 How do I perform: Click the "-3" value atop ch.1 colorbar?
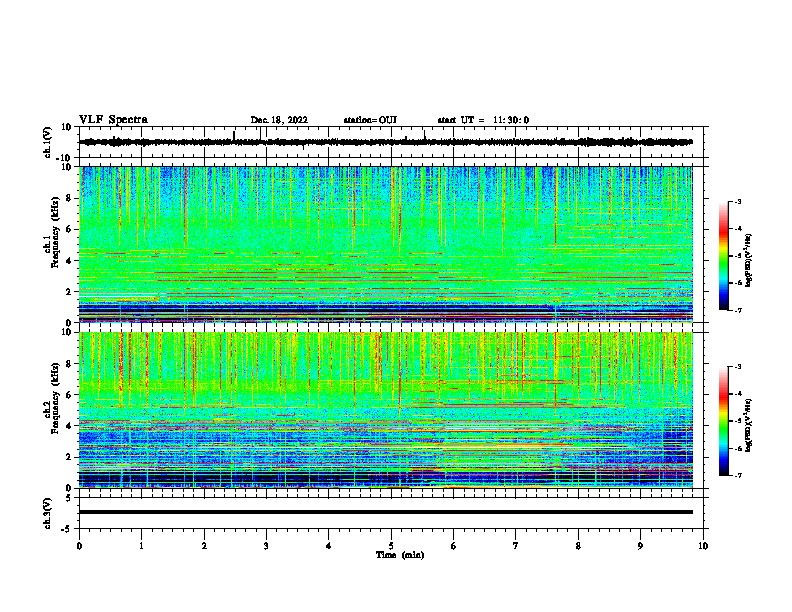(737, 201)
